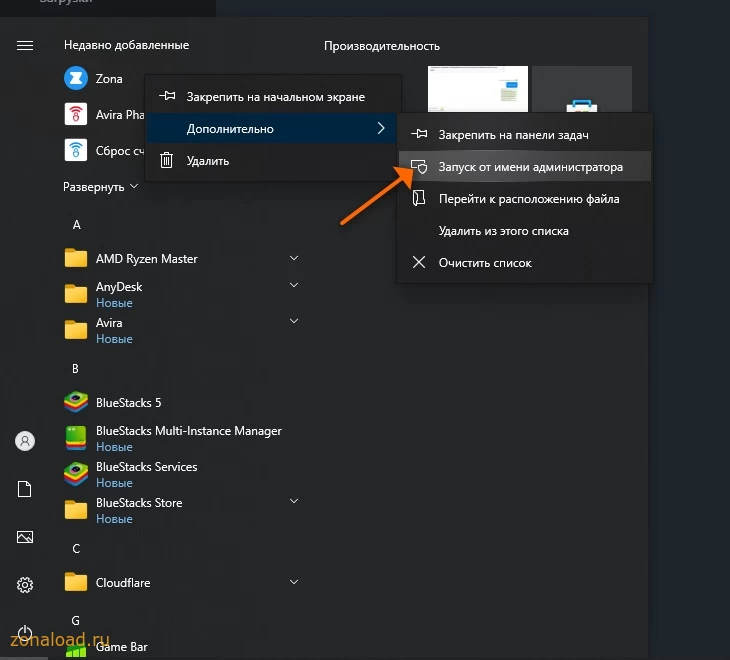Launch Avira Phantom VPN icon
Image resolution: width=730 pixels, height=660 pixels.
click(x=75, y=114)
